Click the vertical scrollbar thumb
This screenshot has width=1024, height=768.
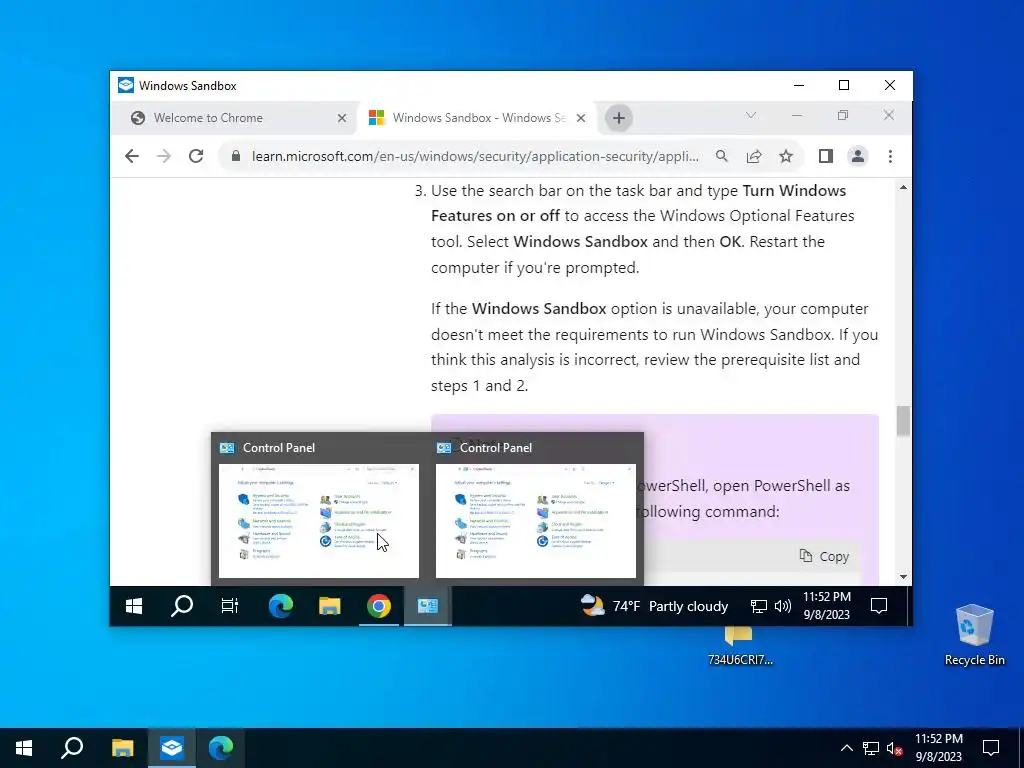pyautogui.click(x=903, y=421)
